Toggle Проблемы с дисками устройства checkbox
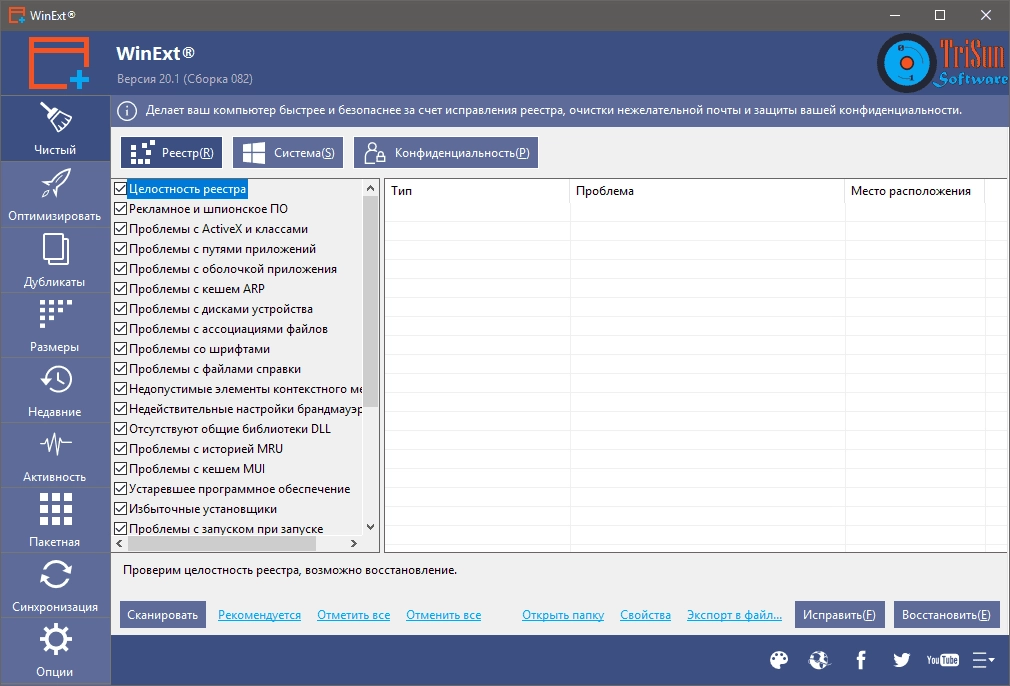Screen dimensions: 1010x686 [x=120, y=309]
